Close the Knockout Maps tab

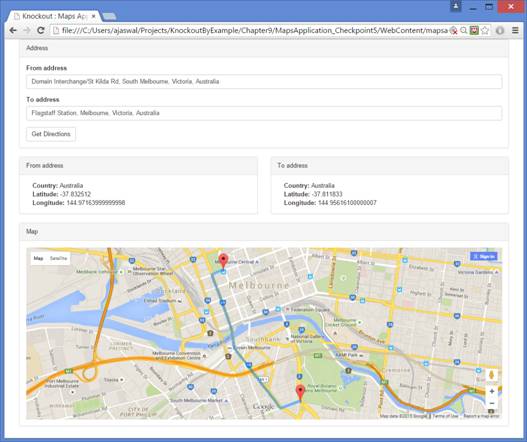pos(94,16)
